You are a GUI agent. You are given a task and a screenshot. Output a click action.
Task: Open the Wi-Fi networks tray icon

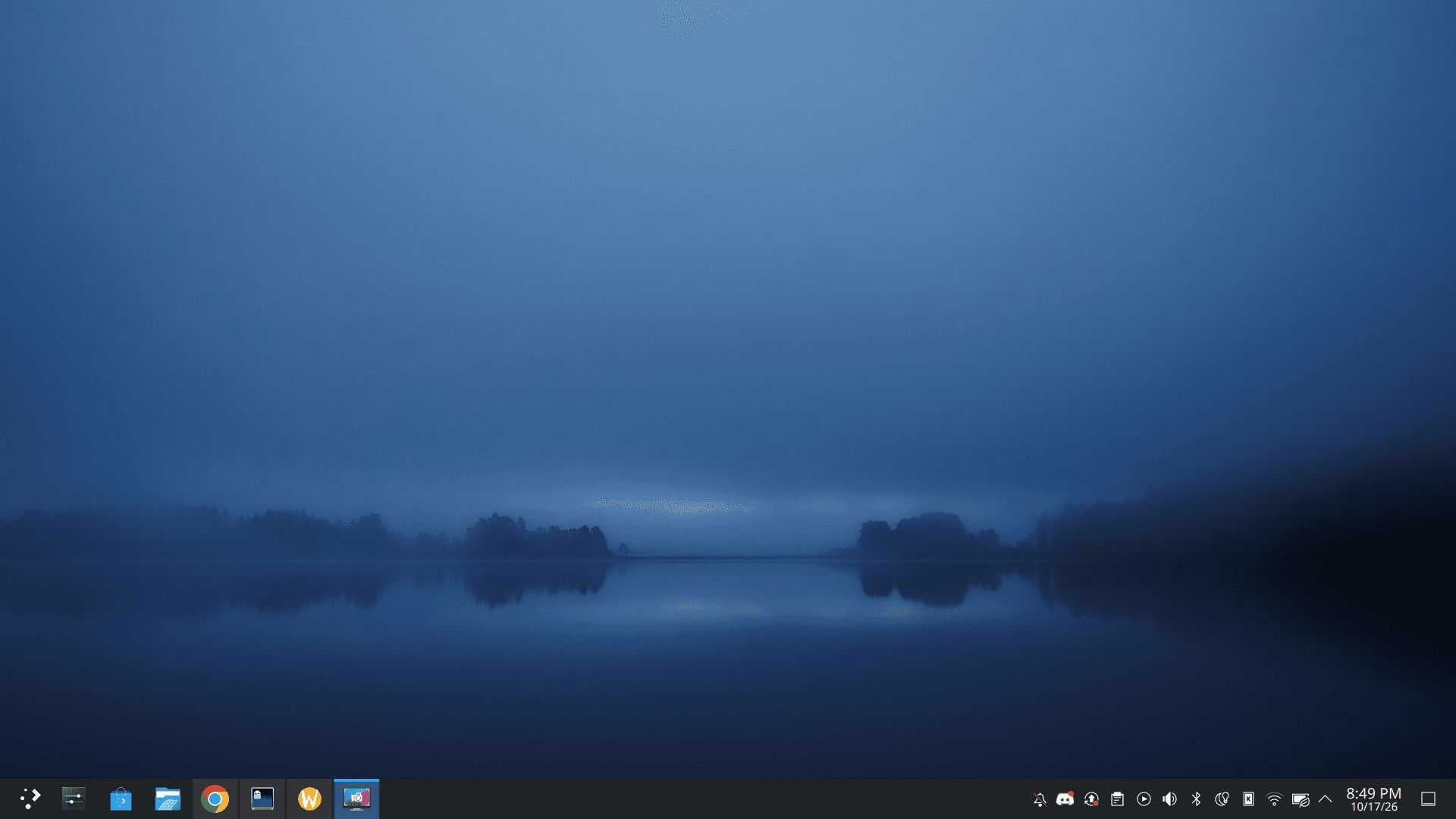click(x=1274, y=799)
